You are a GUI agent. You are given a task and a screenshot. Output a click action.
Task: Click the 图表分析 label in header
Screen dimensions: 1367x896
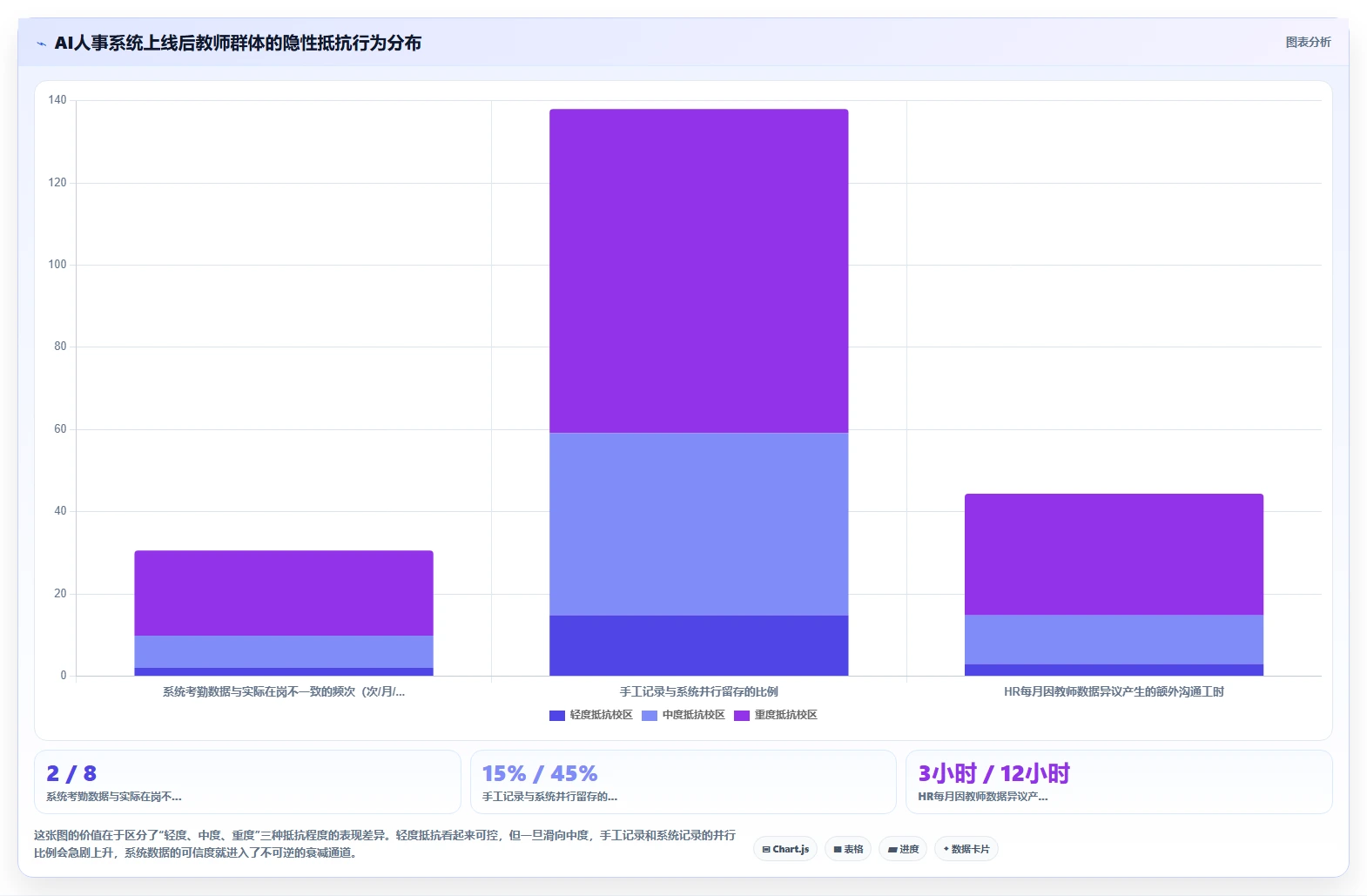(1308, 42)
